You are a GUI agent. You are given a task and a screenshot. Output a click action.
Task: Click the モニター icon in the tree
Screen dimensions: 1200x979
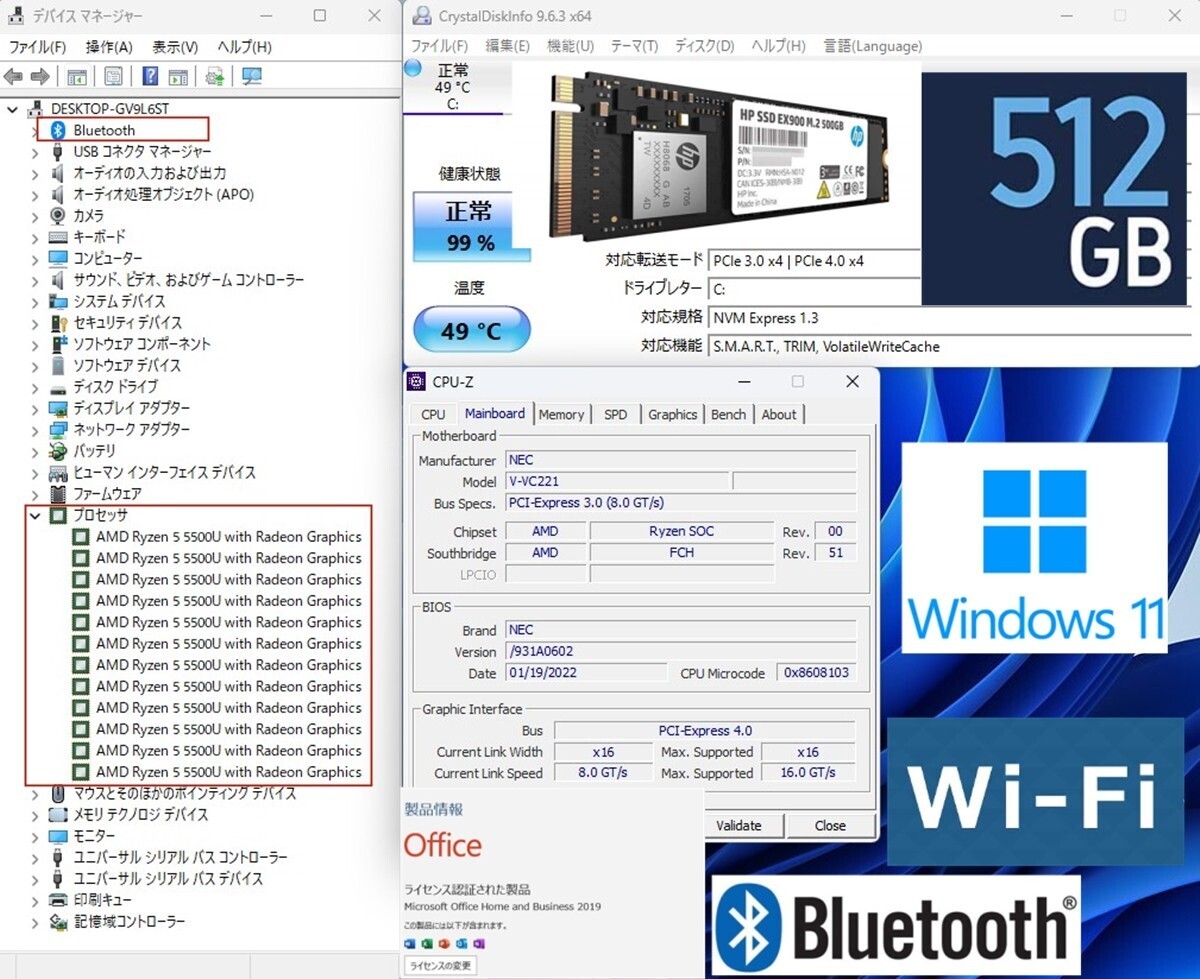pyautogui.click(x=58, y=836)
